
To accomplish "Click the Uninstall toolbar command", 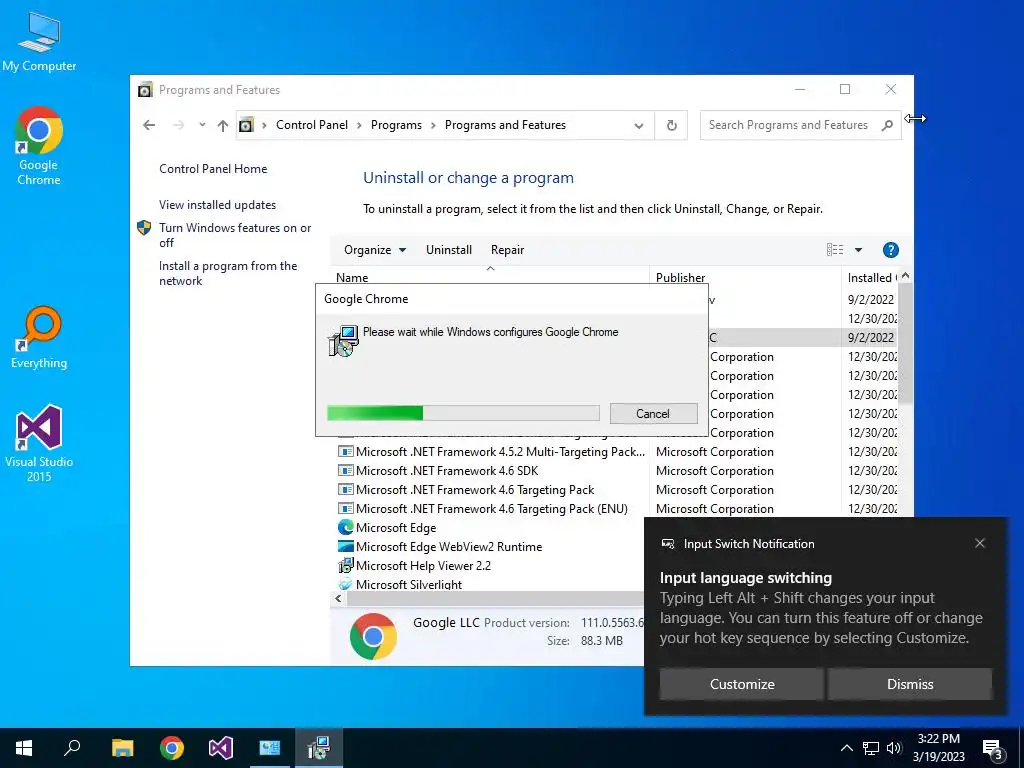I will coord(449,250).
